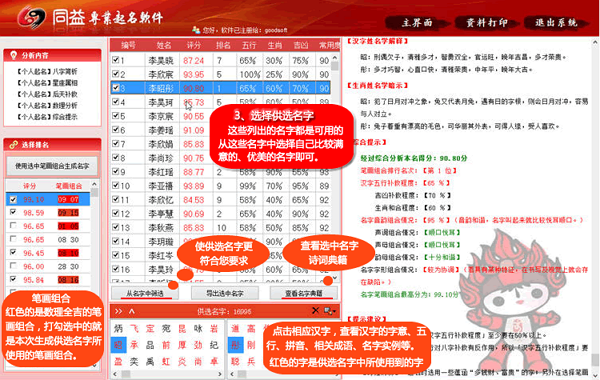Image resolution: width=600 pixels, height=380 pixels.
Task: Select the character 飞 in the grid
Action: click(x=134, y=328)
